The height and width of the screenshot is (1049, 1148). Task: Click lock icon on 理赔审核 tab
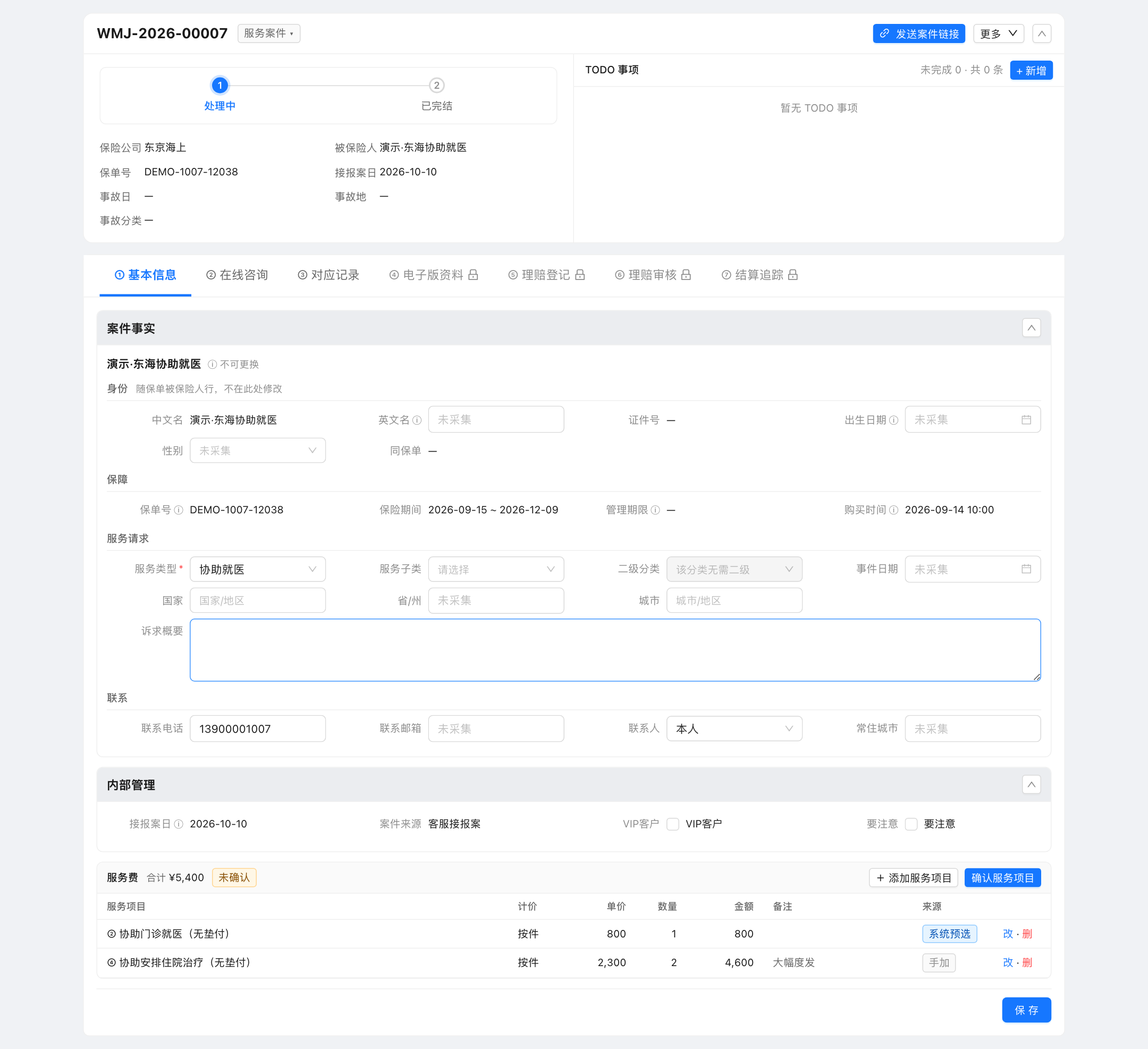686,275
